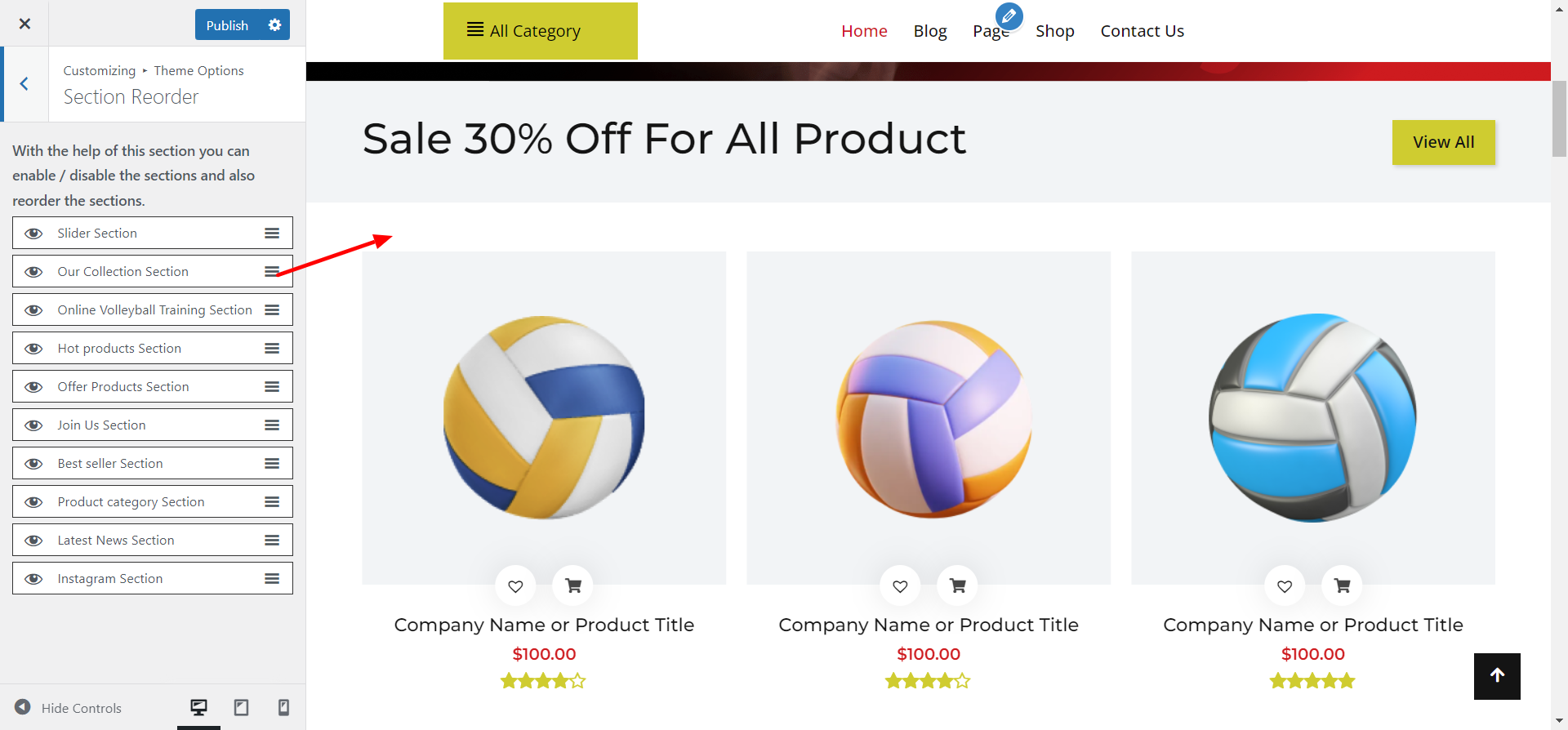Switch to mobile preview mode
The height and width of the screenshot is (730, 1568).
pos(283,707)
